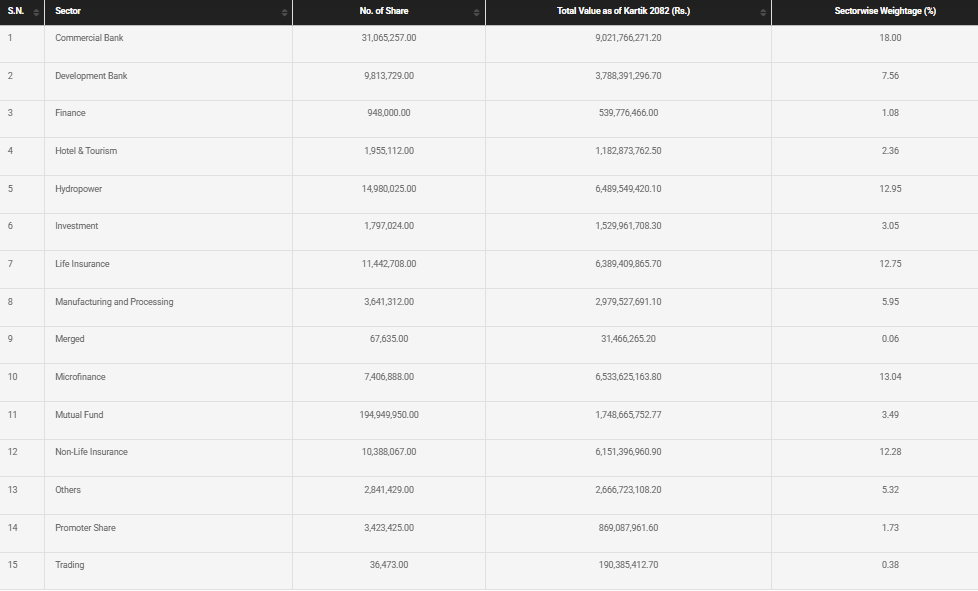Image resolution: width=978 pixels, height=591 pixels.
Task: Select the Life Insurance row label
Action: click(x=82, y=264)
